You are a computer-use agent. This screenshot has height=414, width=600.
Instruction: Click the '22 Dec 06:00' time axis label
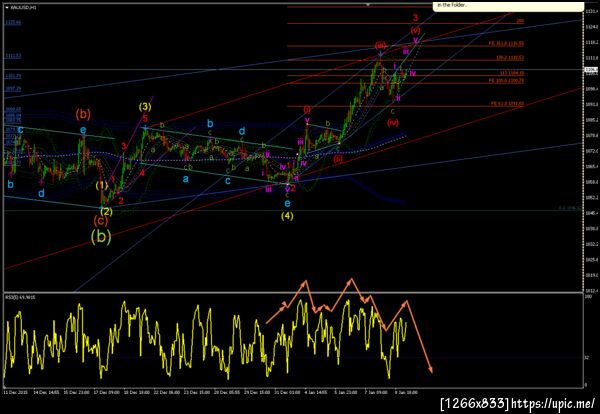click(168, 392)
